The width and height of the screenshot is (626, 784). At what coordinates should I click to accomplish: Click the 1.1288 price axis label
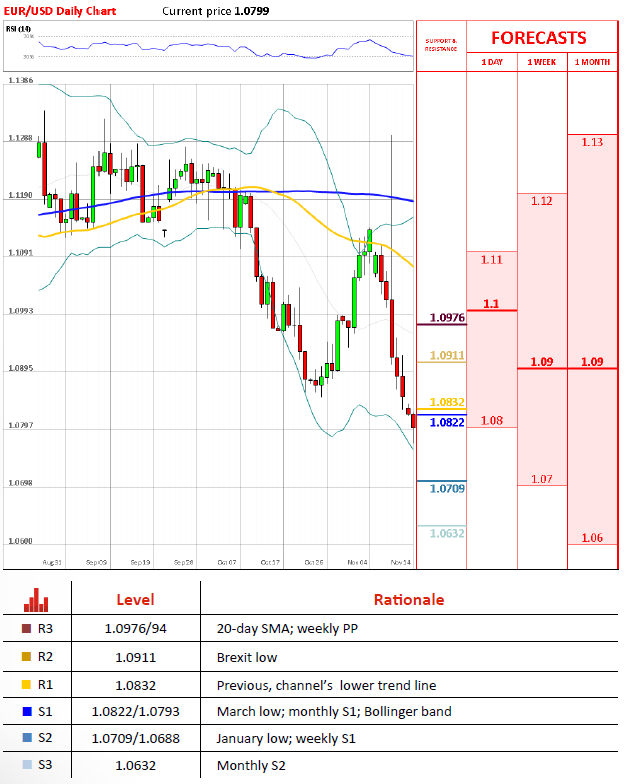[x=20, y=138]
